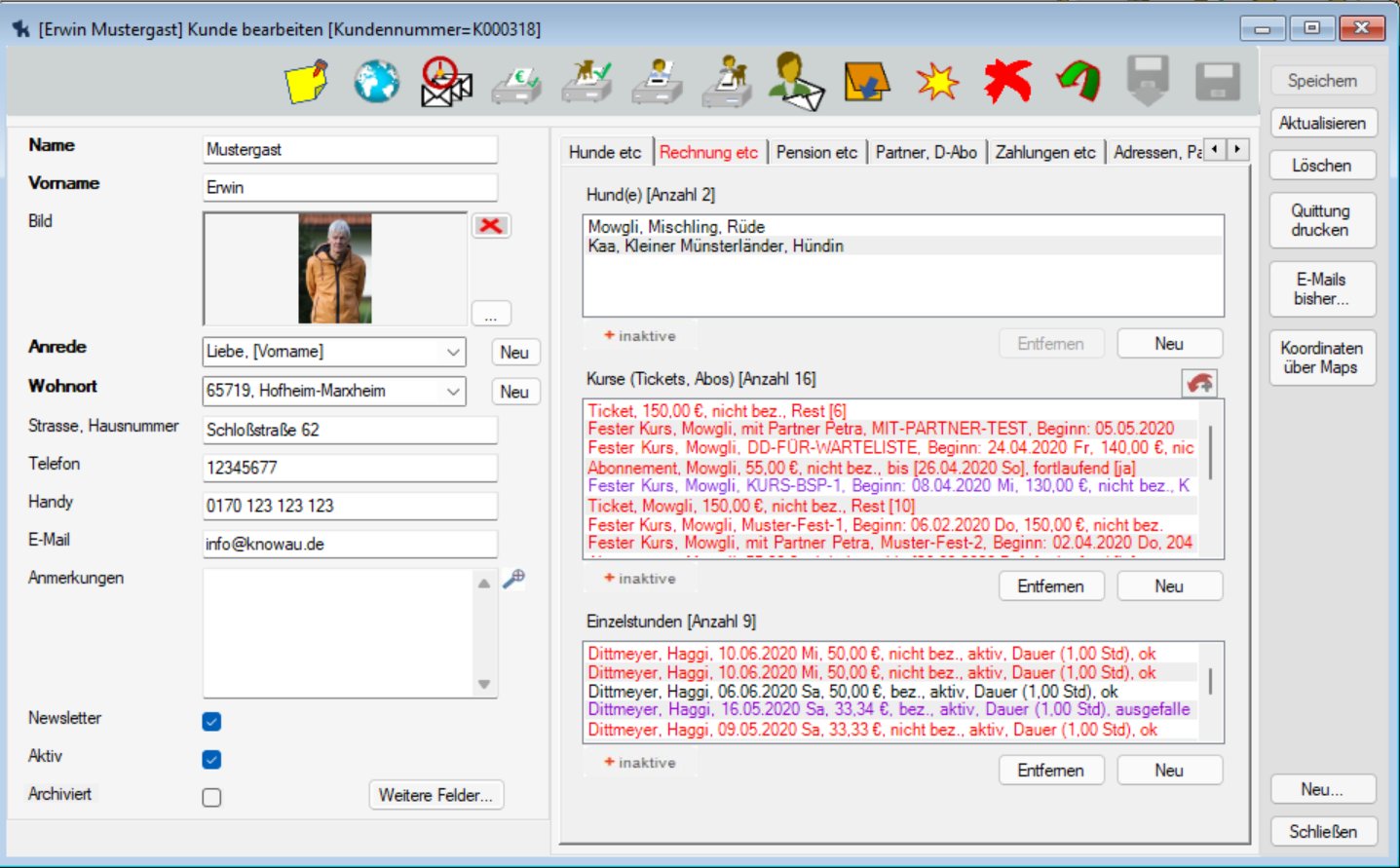Click the green-red undo arrow icon

[1078, 82]
